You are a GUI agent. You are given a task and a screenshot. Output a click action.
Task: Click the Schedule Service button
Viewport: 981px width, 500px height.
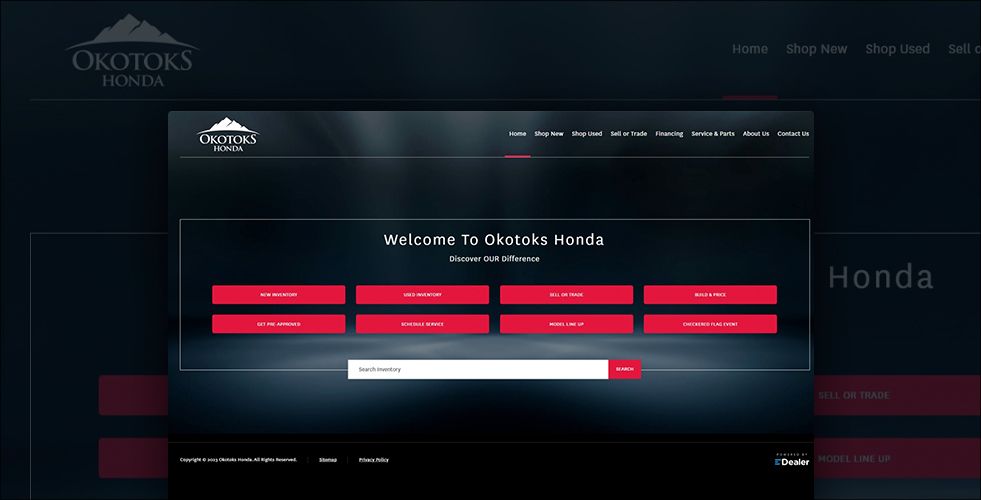point(422,324)
